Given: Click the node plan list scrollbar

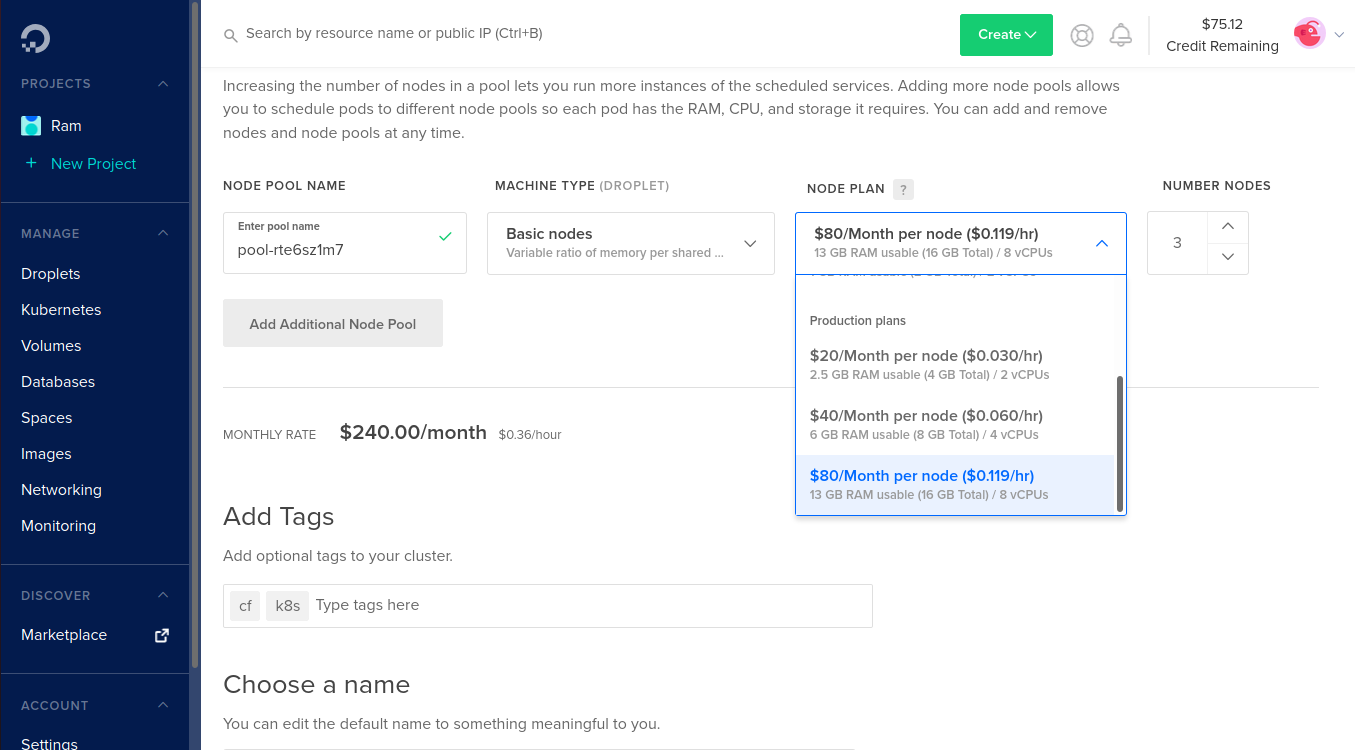Looking at the screenshot, I should pos(1120,443).
